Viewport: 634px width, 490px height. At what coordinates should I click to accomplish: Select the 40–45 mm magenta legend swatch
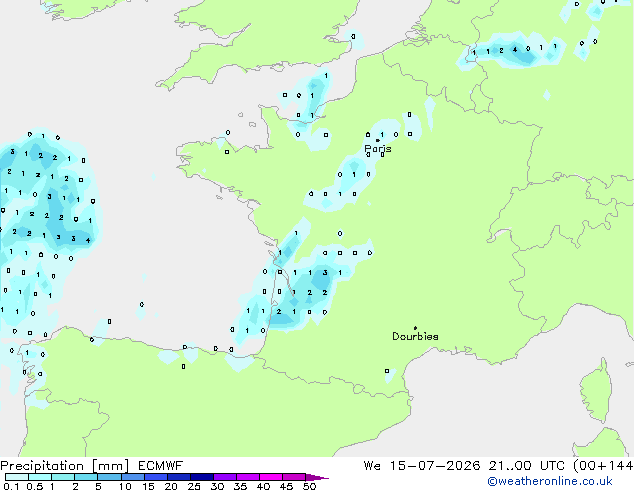click(x=271, y=477)
